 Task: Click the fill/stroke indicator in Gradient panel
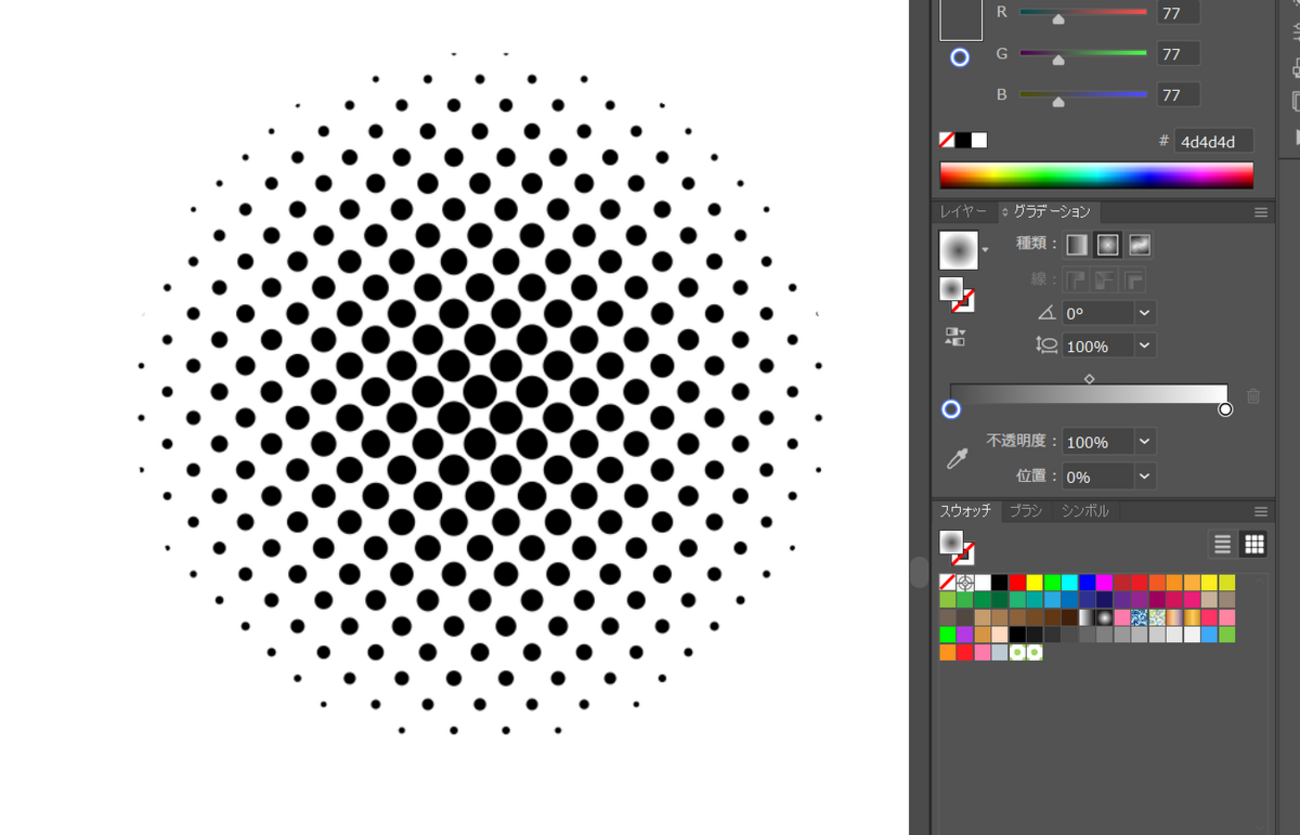(956, 294)
